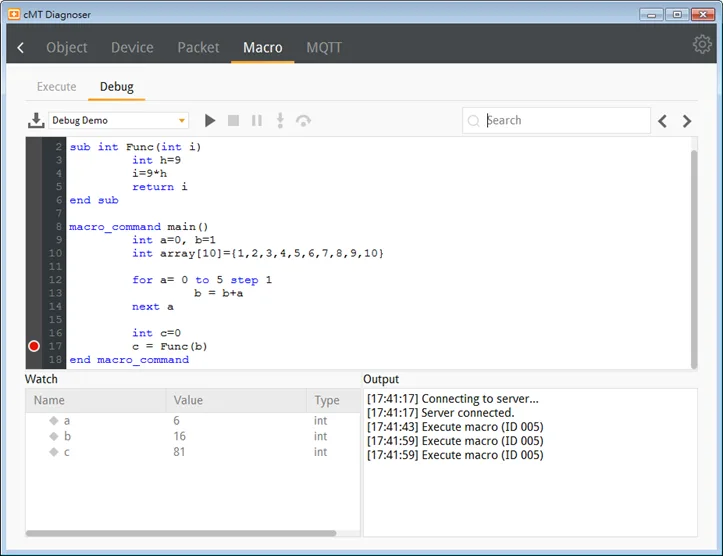Click the Name column header
The width and height of the screenshot is (723, 556).
click(96, 400)
